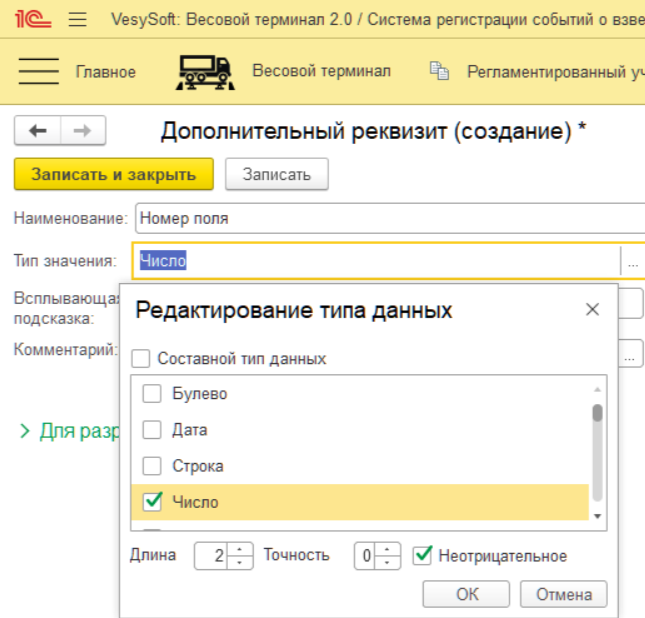Open the Главное section

tap(105, 71)
